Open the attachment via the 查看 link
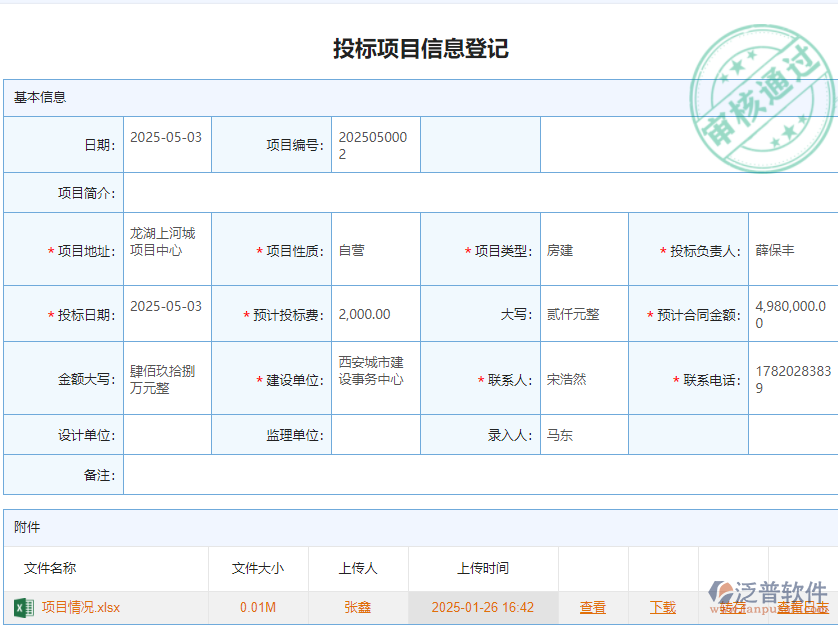Screen dimensions: 838x625 point(592,608)
